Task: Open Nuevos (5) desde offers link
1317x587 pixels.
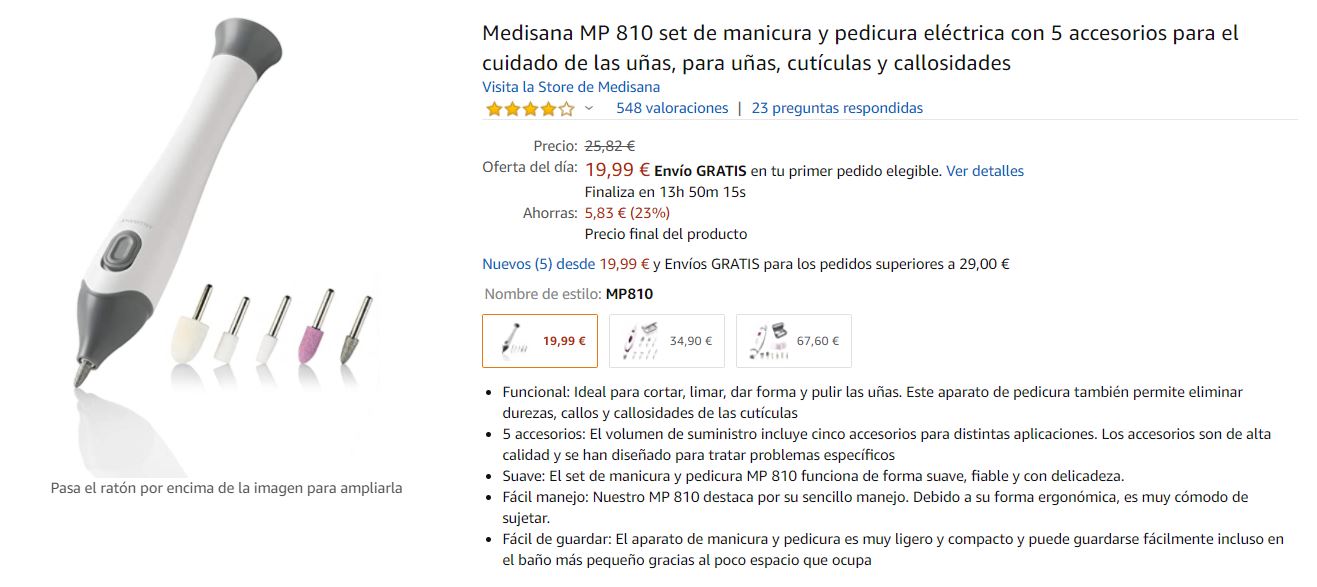Action: coord(540,264)
